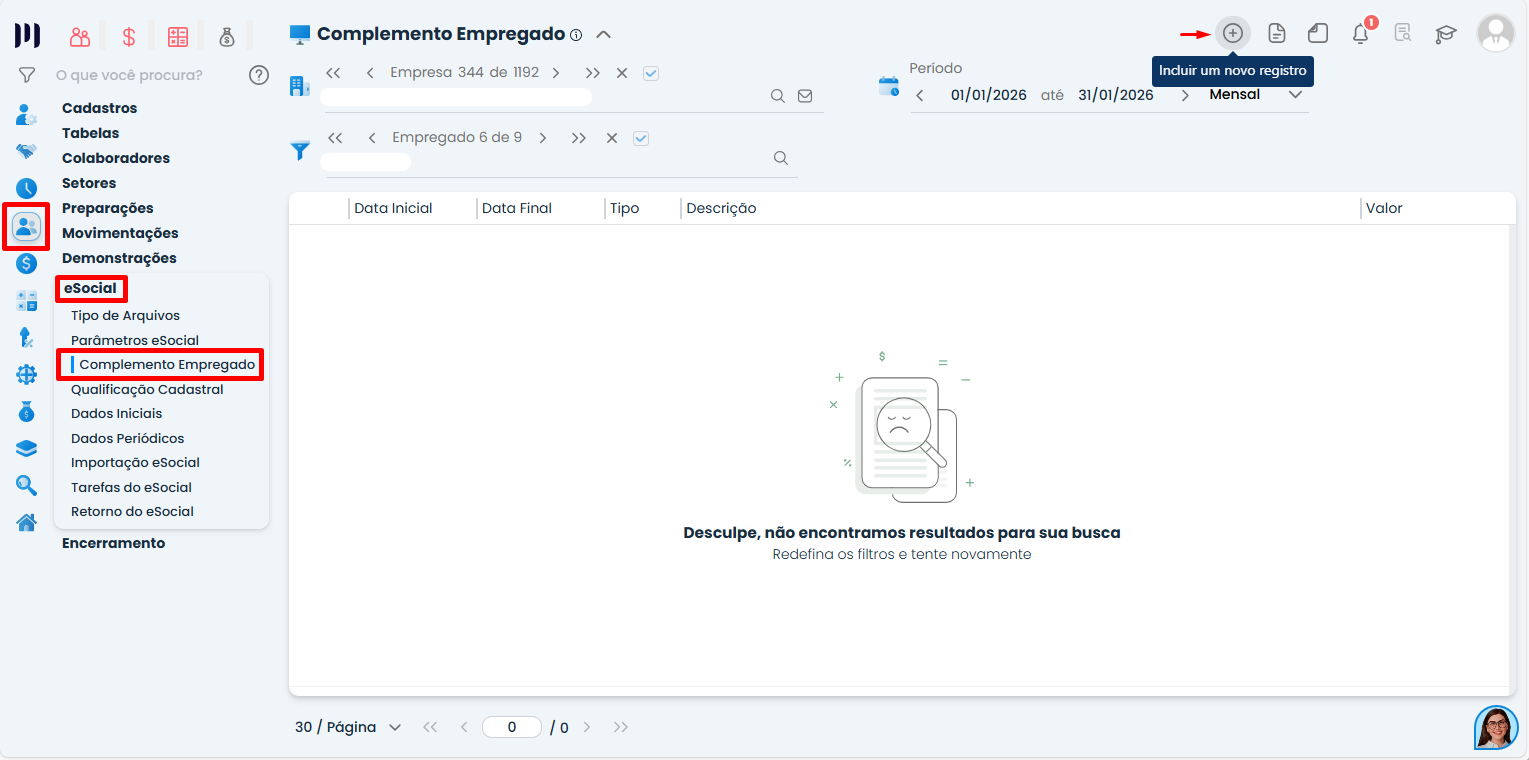Open the virtual assistant avatar
Screen dimensions: 1529x760
click(x=1496, y=727)
